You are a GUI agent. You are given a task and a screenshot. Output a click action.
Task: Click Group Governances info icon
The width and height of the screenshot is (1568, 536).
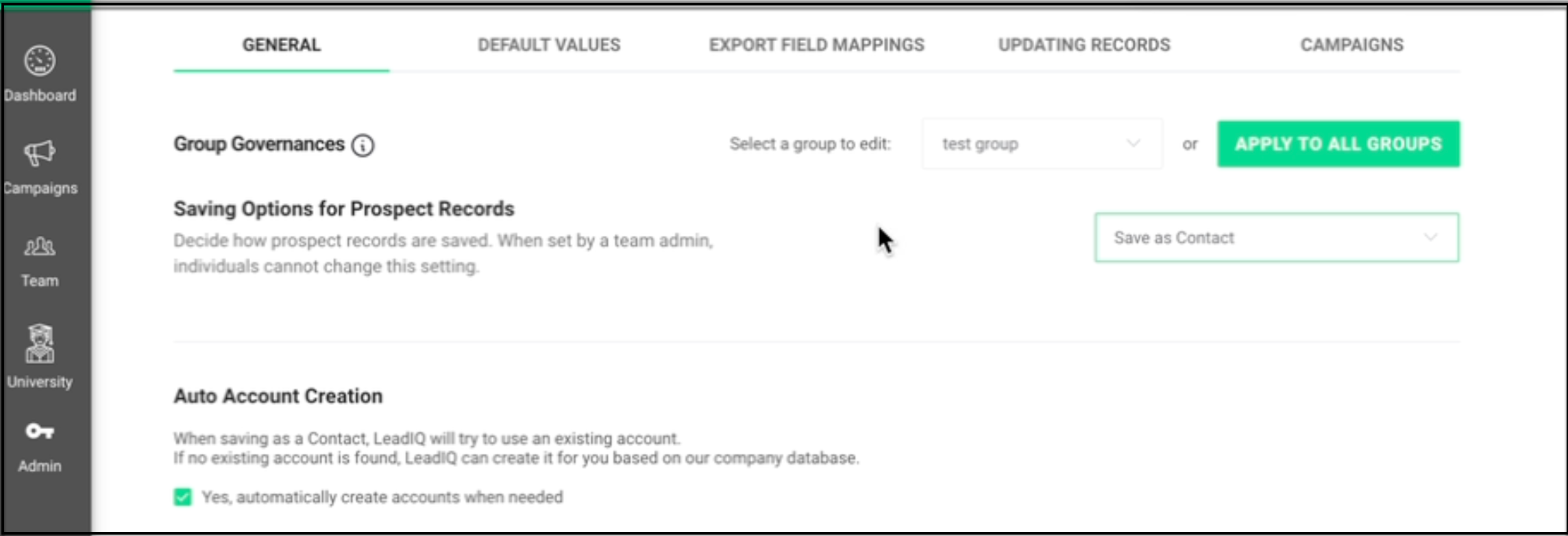coord(363,145)
